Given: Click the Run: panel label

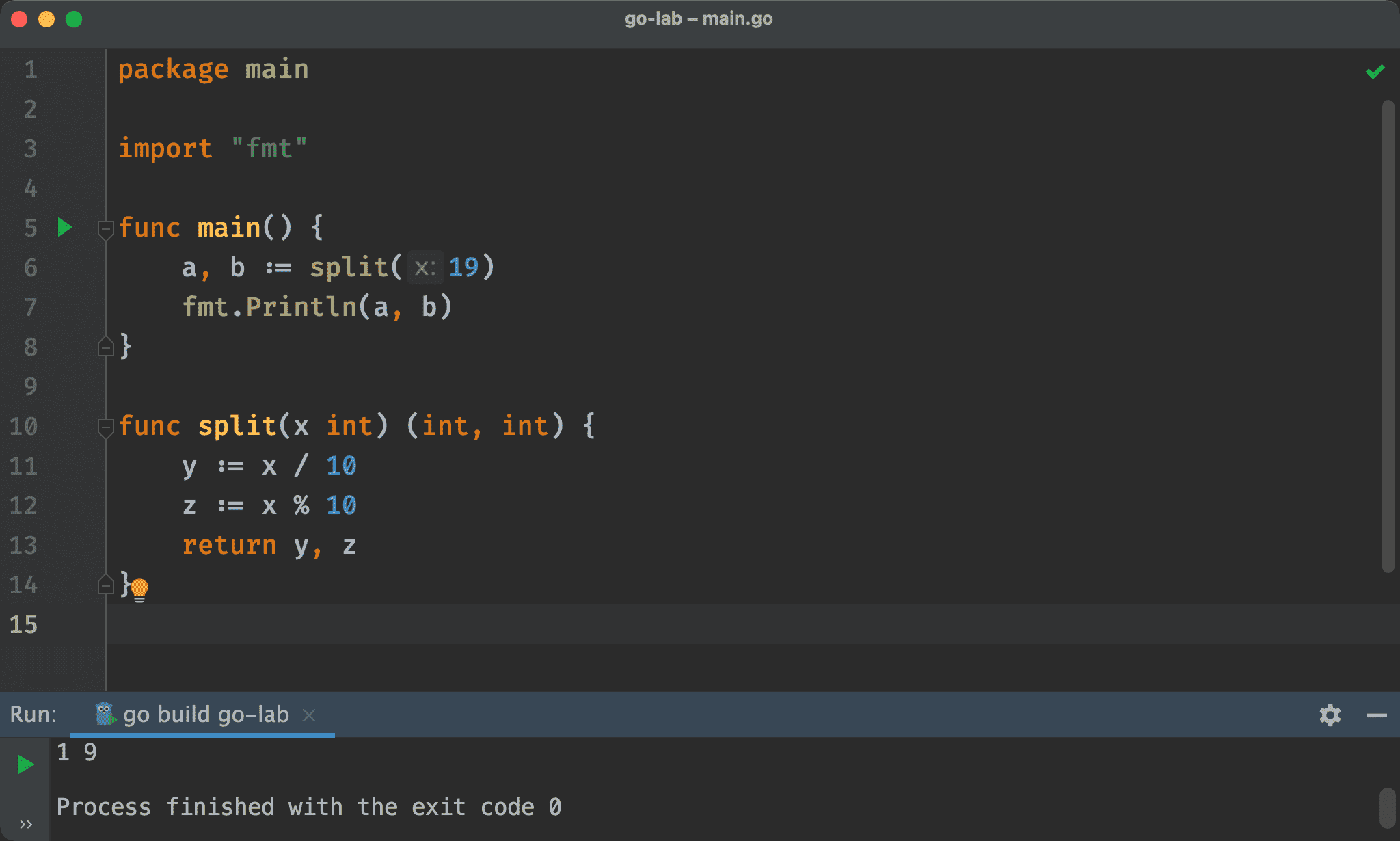Looking at the screenshot, I should click(33, 715).
